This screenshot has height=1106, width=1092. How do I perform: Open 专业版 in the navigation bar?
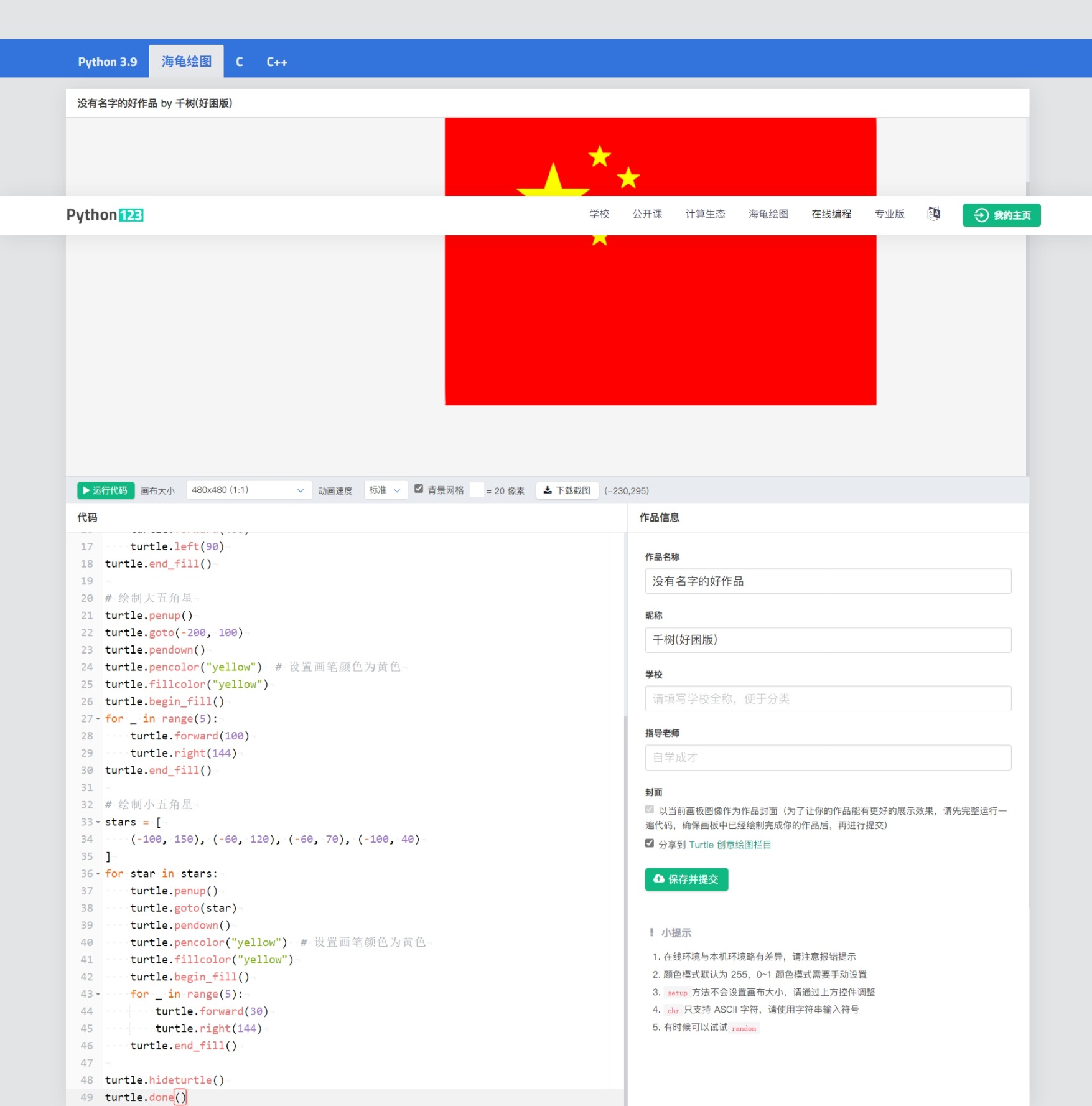(x=889, y=214)
